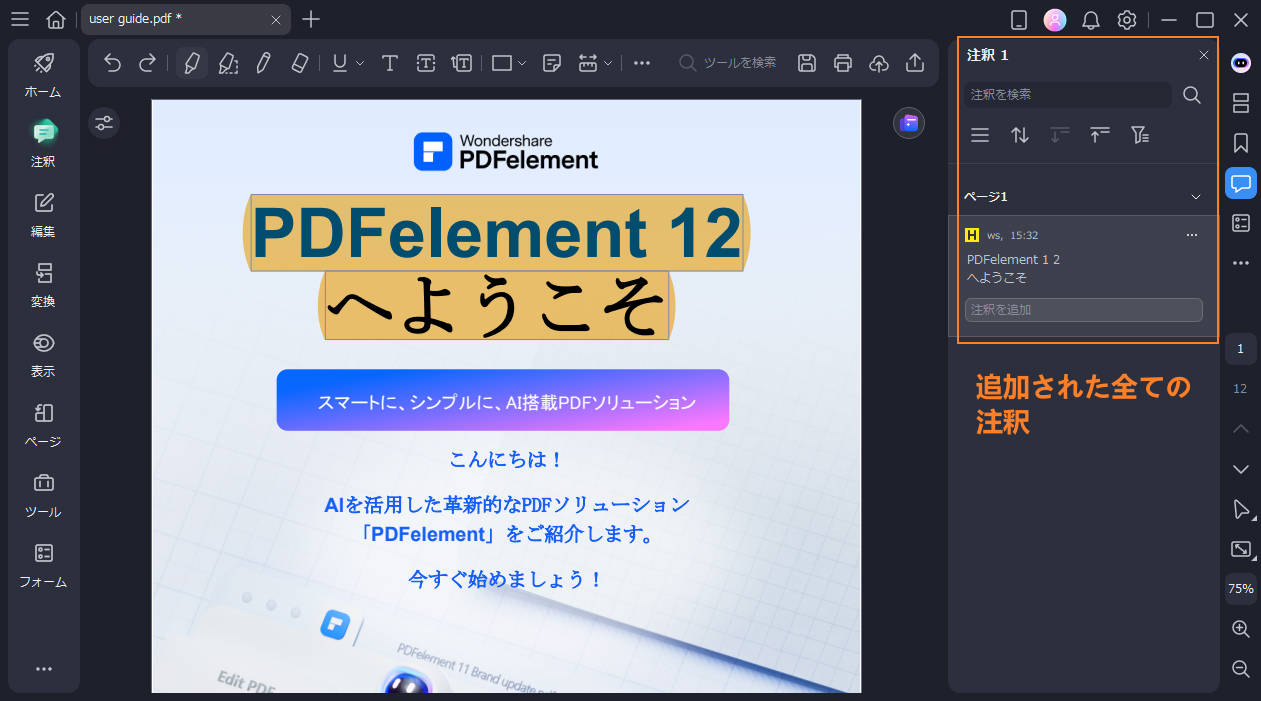1261x701 pixels.
Task: Toggle the bookmark panel on the right edge
Action: pos(1240,143)
